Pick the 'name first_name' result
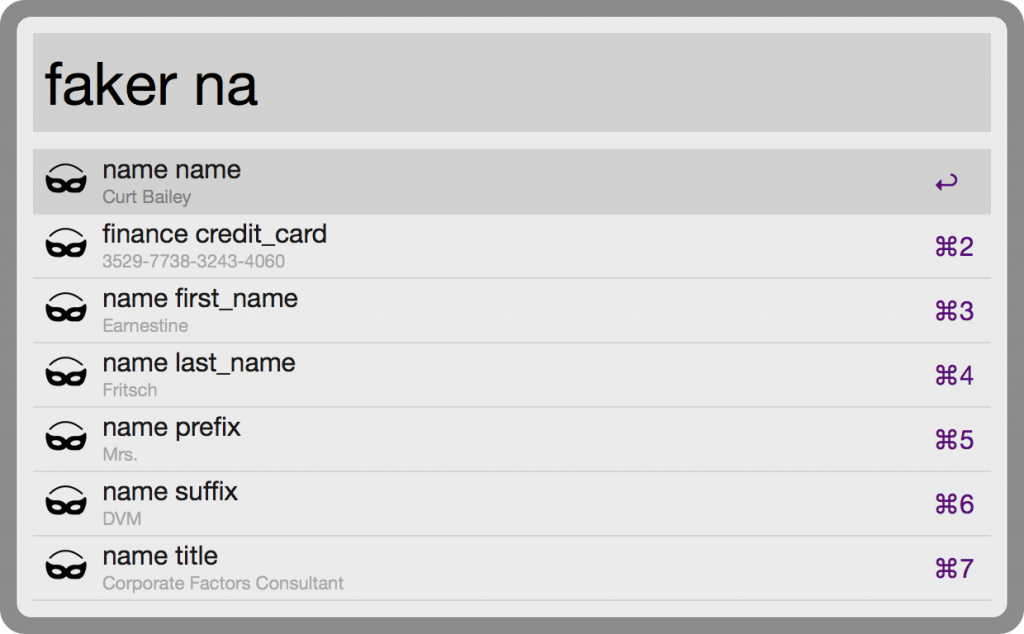The width and height of the screenshot is (1024, 634). click(200, 299)
